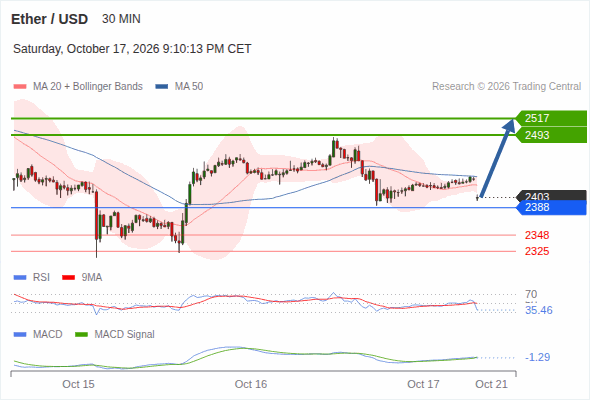590x400 pixels.
Task: Click the 2517 resistance price tag
Action: click(551, 118)
